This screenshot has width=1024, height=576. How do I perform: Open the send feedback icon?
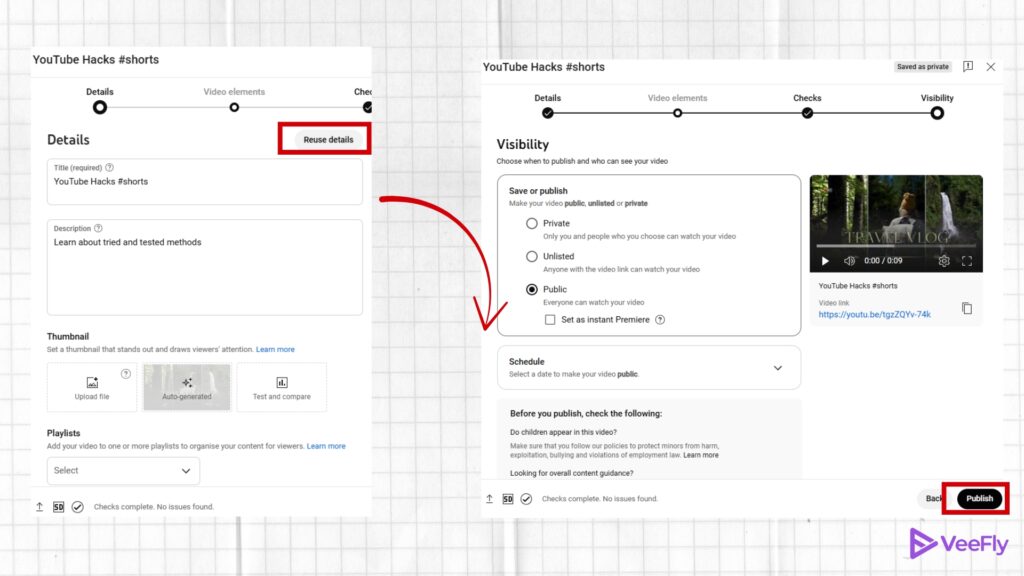pos(968,66)
